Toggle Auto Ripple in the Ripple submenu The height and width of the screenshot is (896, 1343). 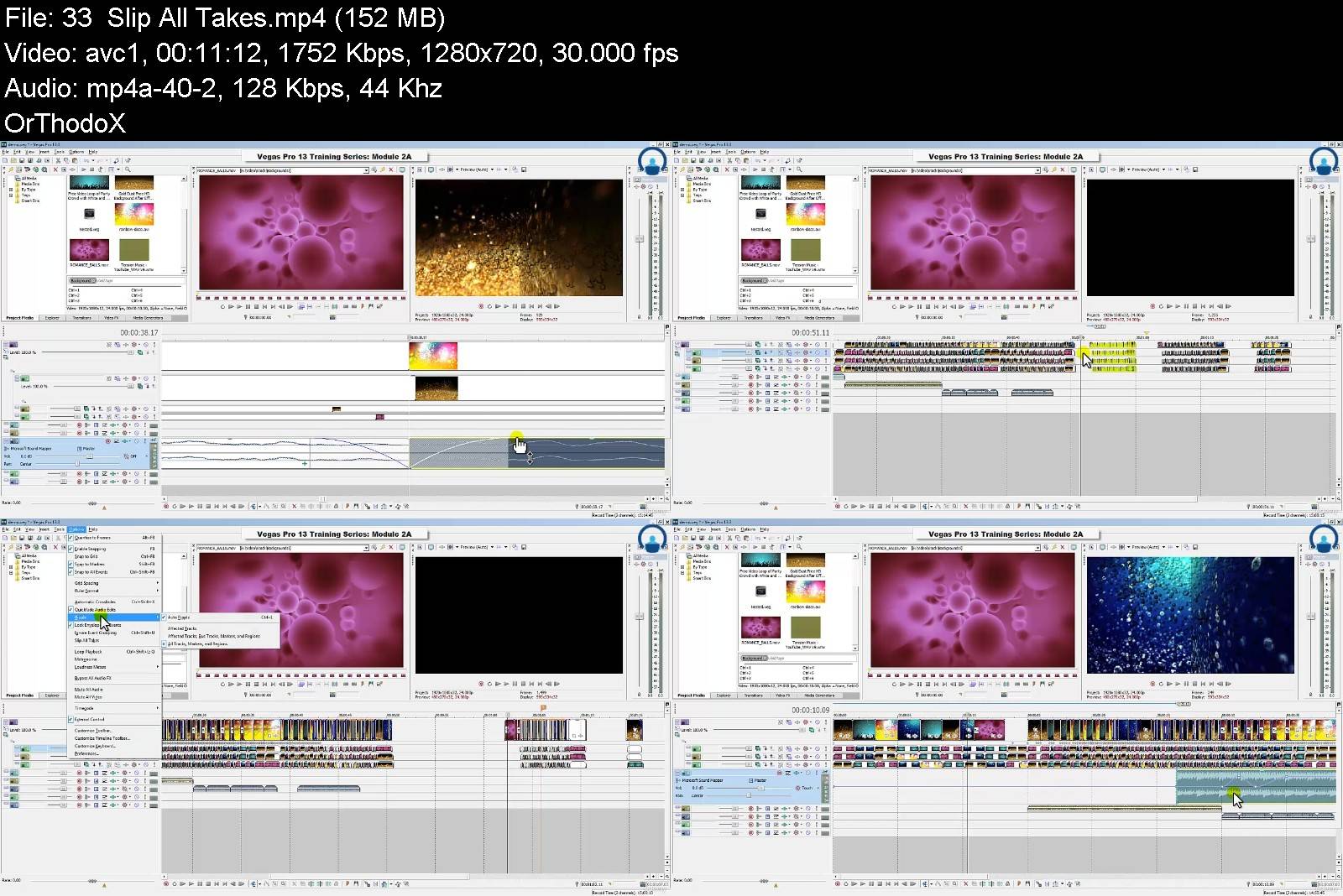point(221,617)
